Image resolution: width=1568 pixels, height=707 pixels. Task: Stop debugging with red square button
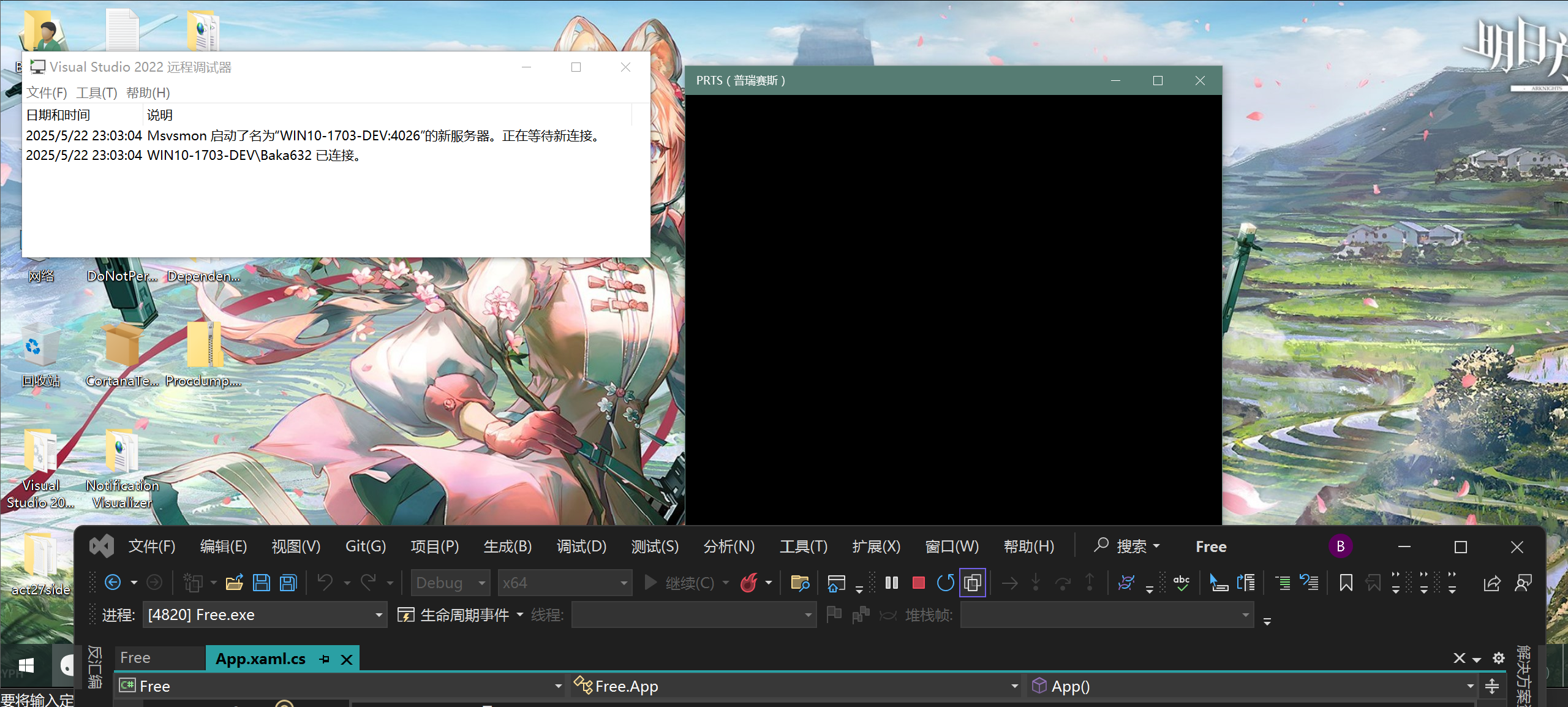coord(918,583)
